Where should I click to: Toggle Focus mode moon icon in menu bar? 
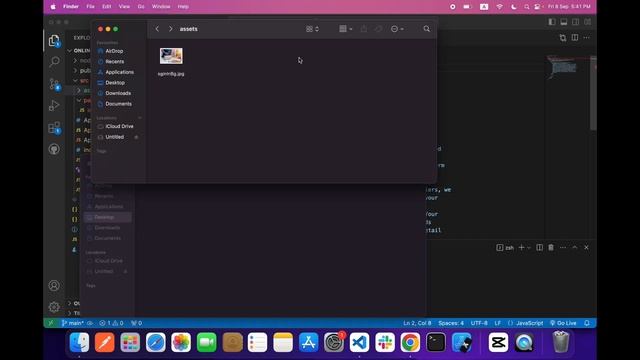click(513, 7)
